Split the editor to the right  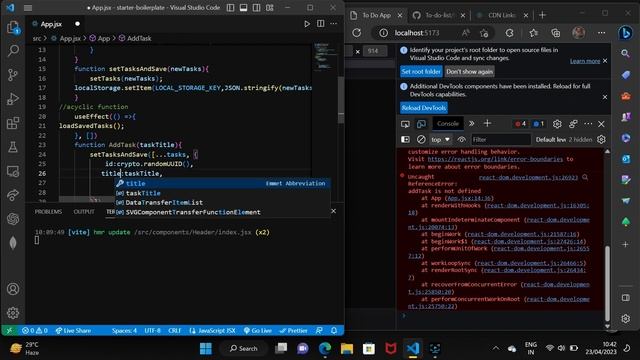click(321, 24)
